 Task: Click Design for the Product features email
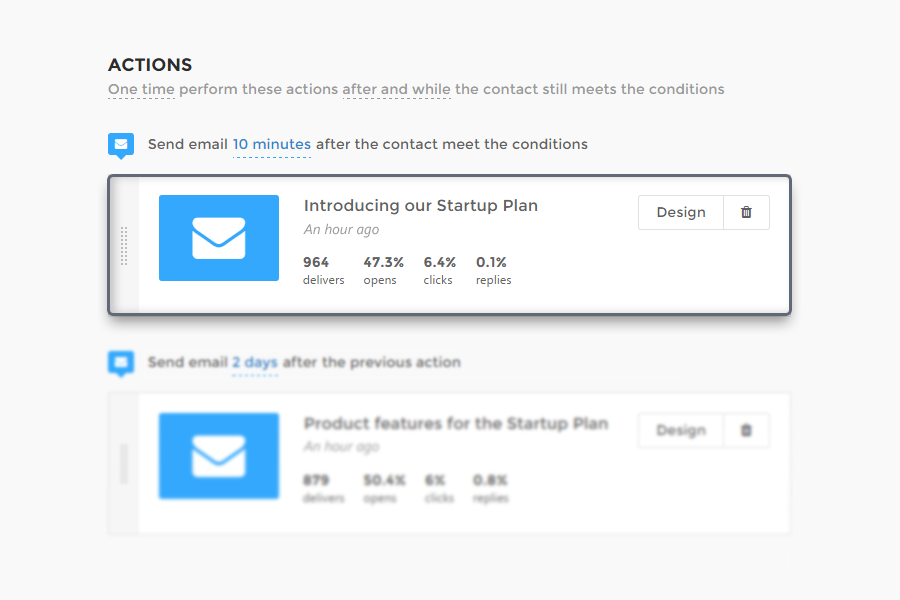681,430
